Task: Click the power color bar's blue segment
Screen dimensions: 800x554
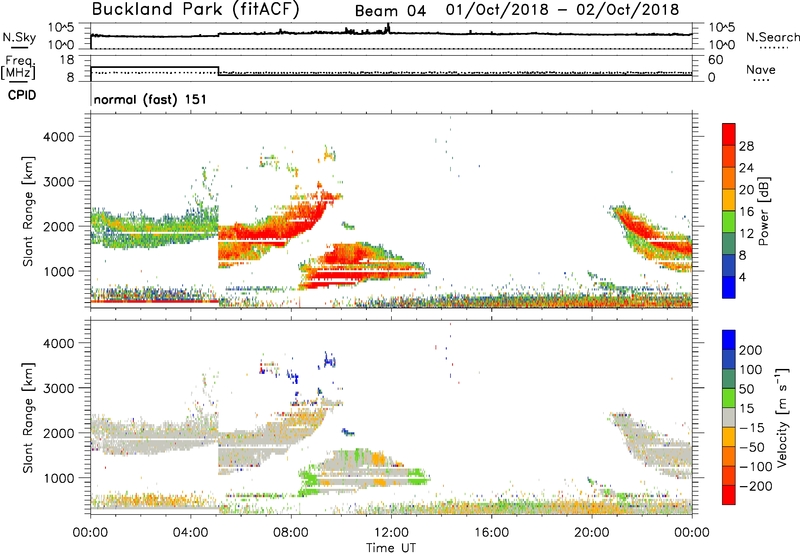Action: [x=729, y=287]
